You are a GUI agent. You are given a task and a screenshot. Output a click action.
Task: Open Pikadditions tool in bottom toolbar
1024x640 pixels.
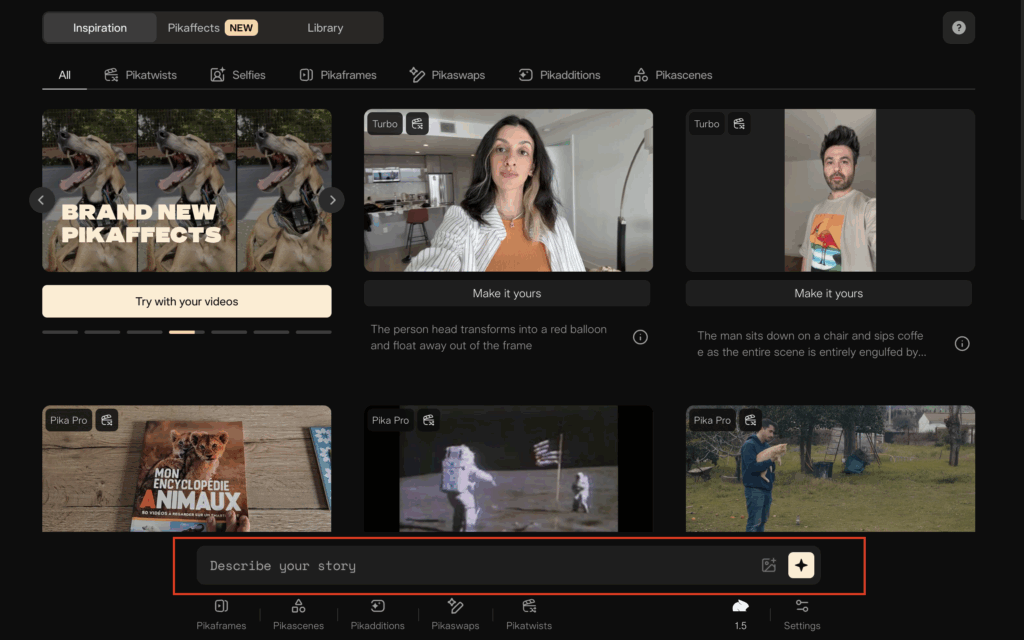[377, 614]
